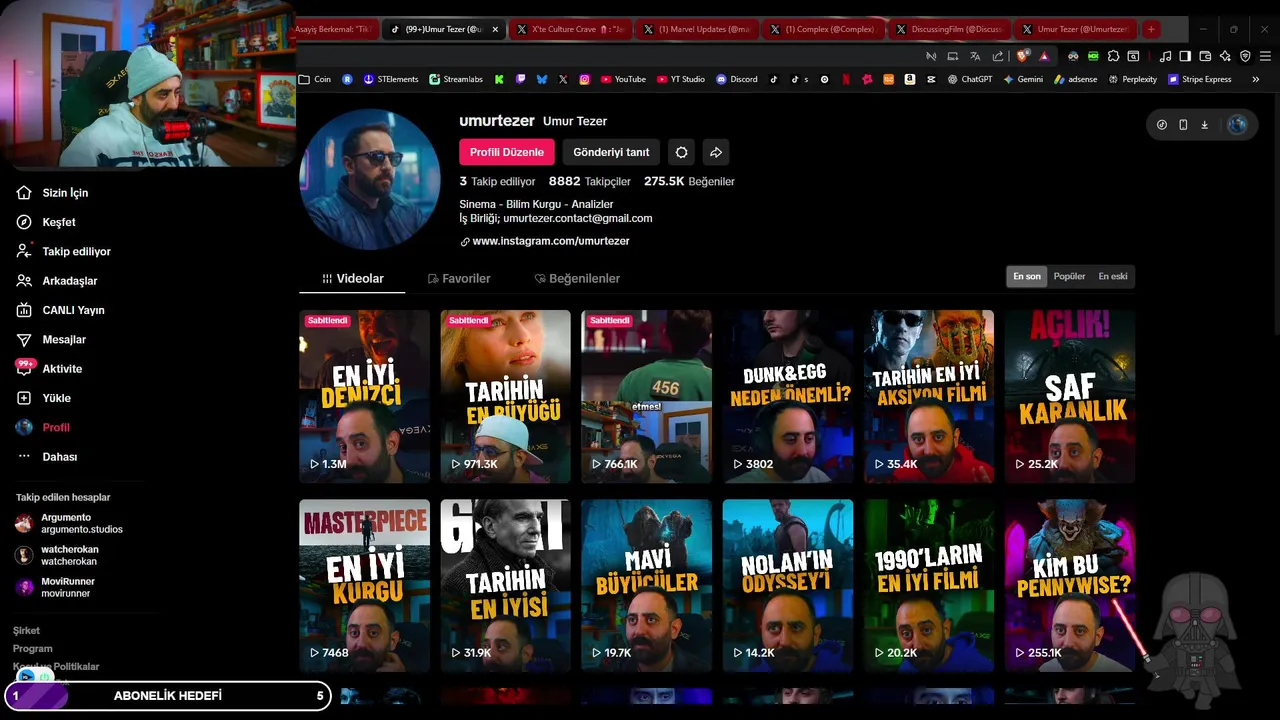Open the MAVİ BÜYÜCÜLER video

click(647, 586)
